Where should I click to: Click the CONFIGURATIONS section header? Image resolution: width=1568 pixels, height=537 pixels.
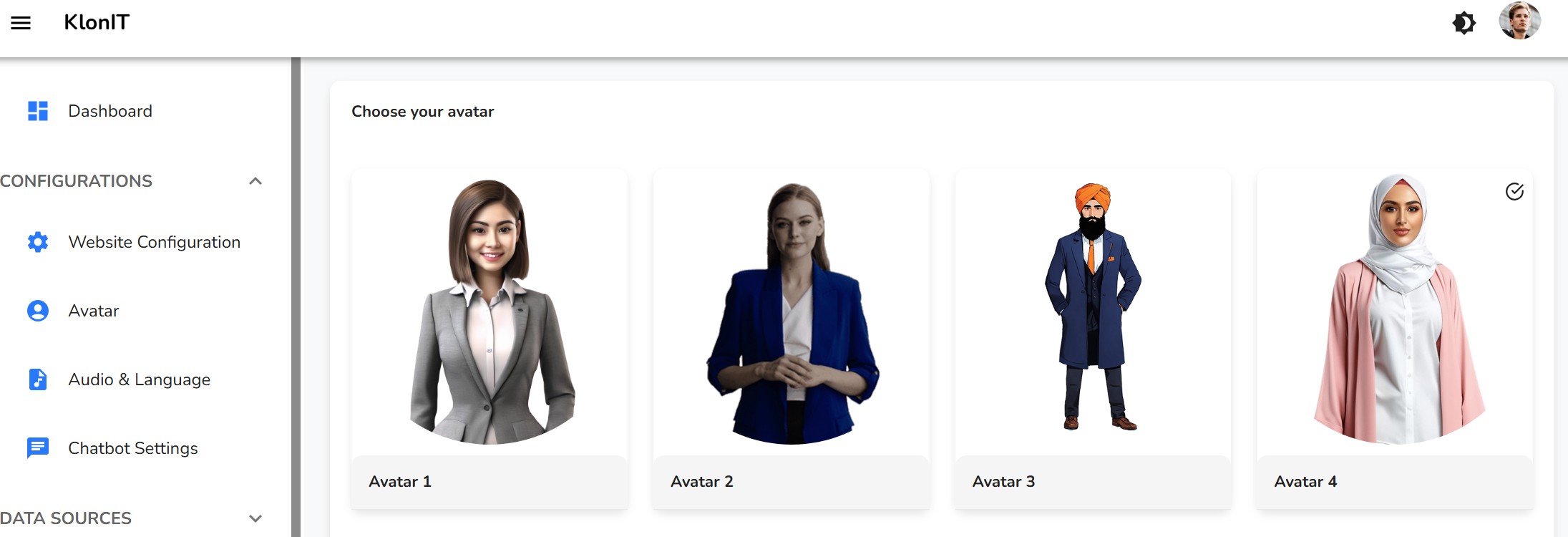77,181
